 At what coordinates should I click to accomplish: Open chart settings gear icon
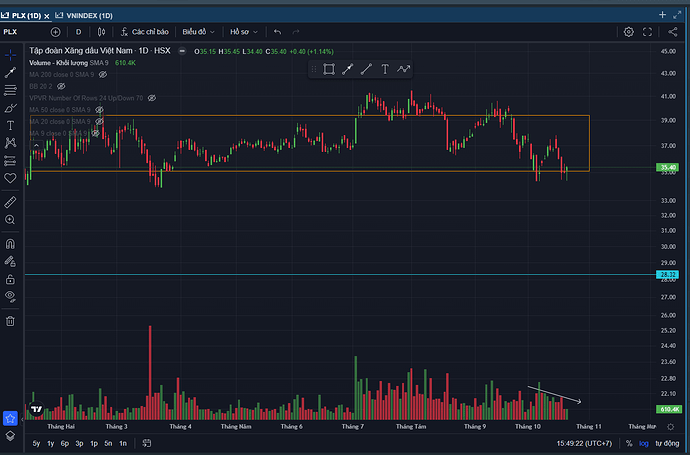coord(629,32)
